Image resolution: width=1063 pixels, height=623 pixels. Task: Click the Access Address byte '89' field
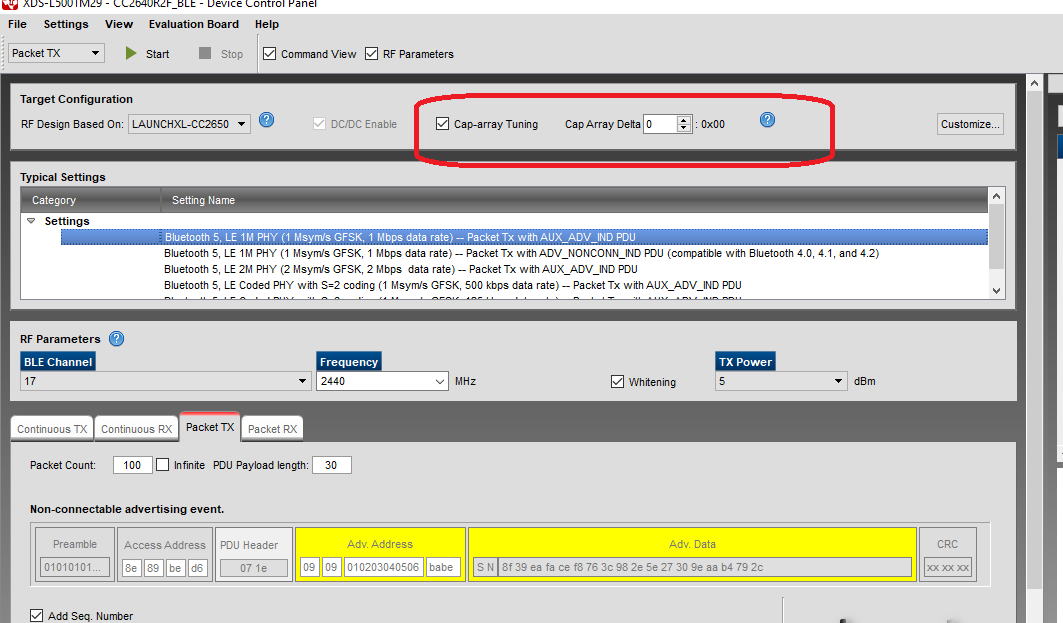coord(153,568)
